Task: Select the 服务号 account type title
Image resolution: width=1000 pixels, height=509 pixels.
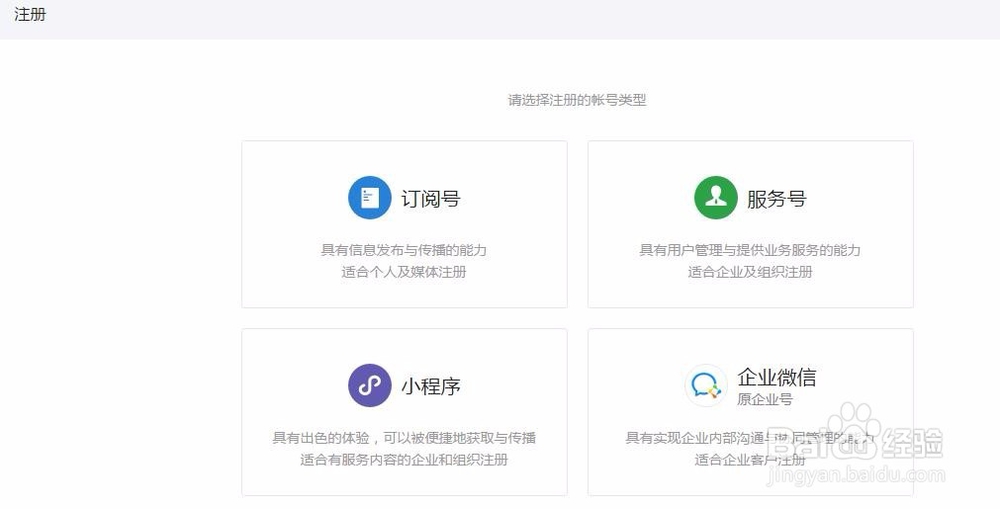Action: pyautogui.click(x=777, y=198)
